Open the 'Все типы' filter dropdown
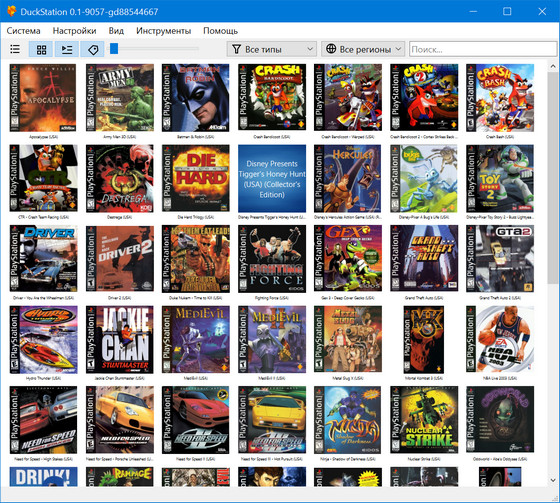Screen dimensions: 560x503 pos(271,49)
